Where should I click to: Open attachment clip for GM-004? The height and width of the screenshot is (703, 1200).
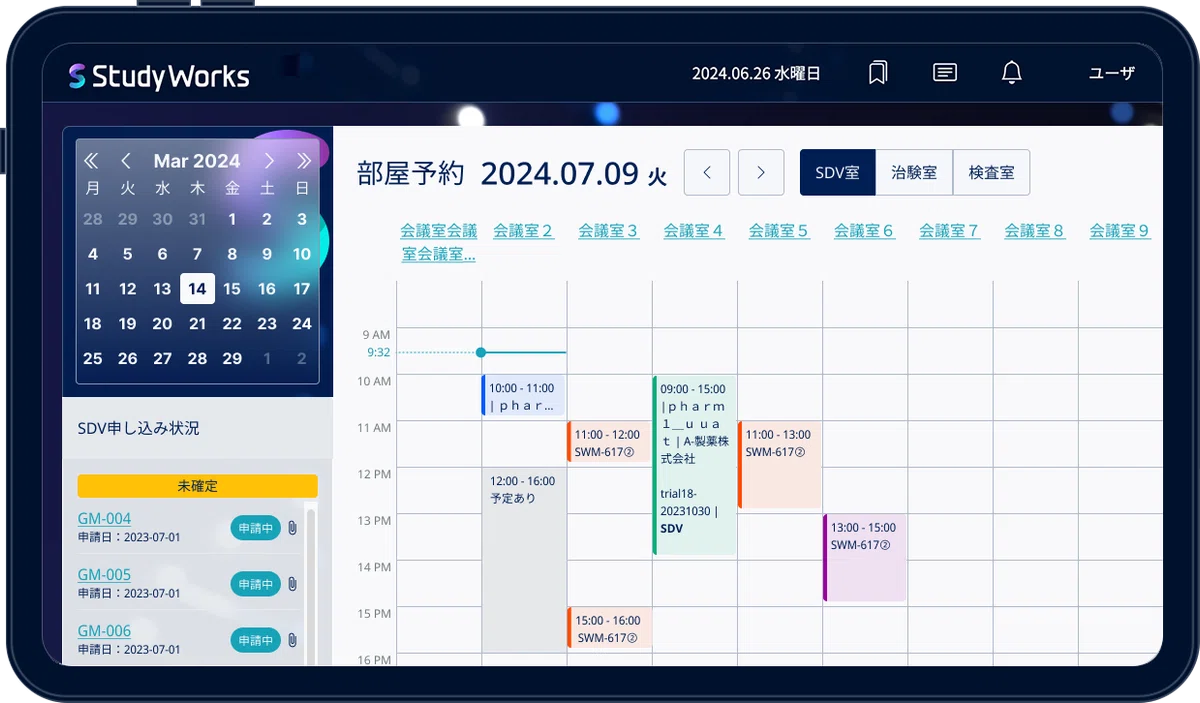click(x=293, y=527)
